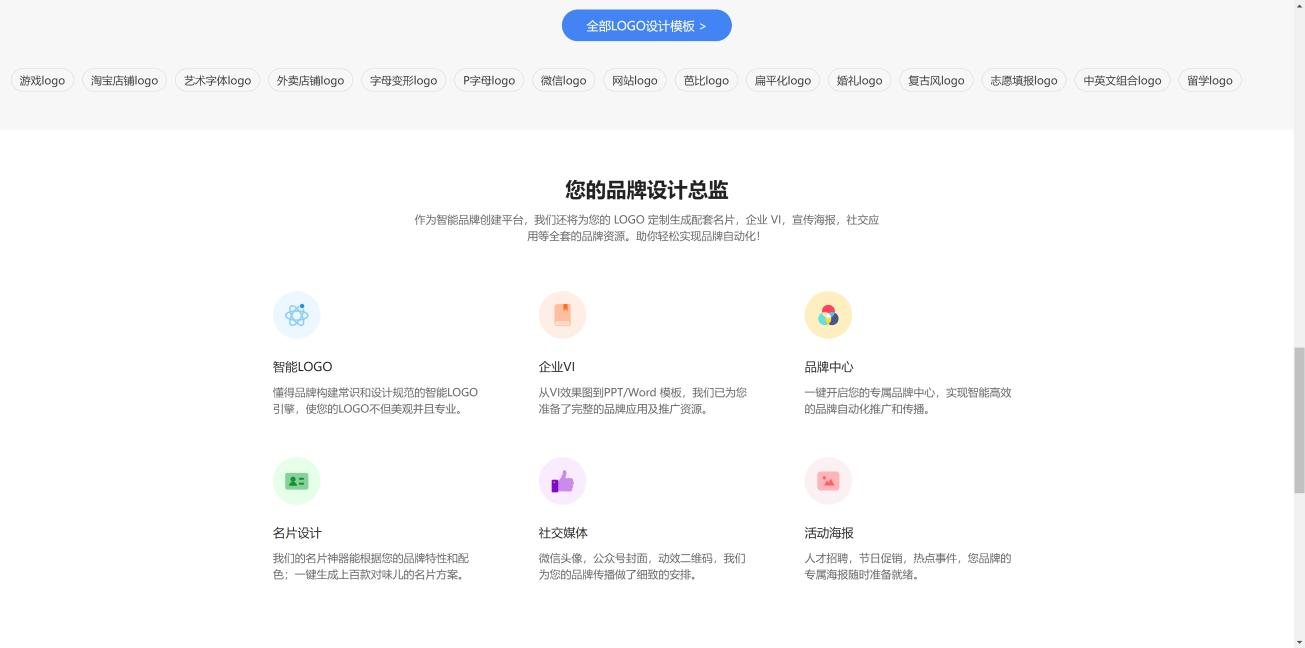Viewport: 1305px width, 648px height.
Task: Select the 淘宝店铺logo tag
Action: coord(125,80)
